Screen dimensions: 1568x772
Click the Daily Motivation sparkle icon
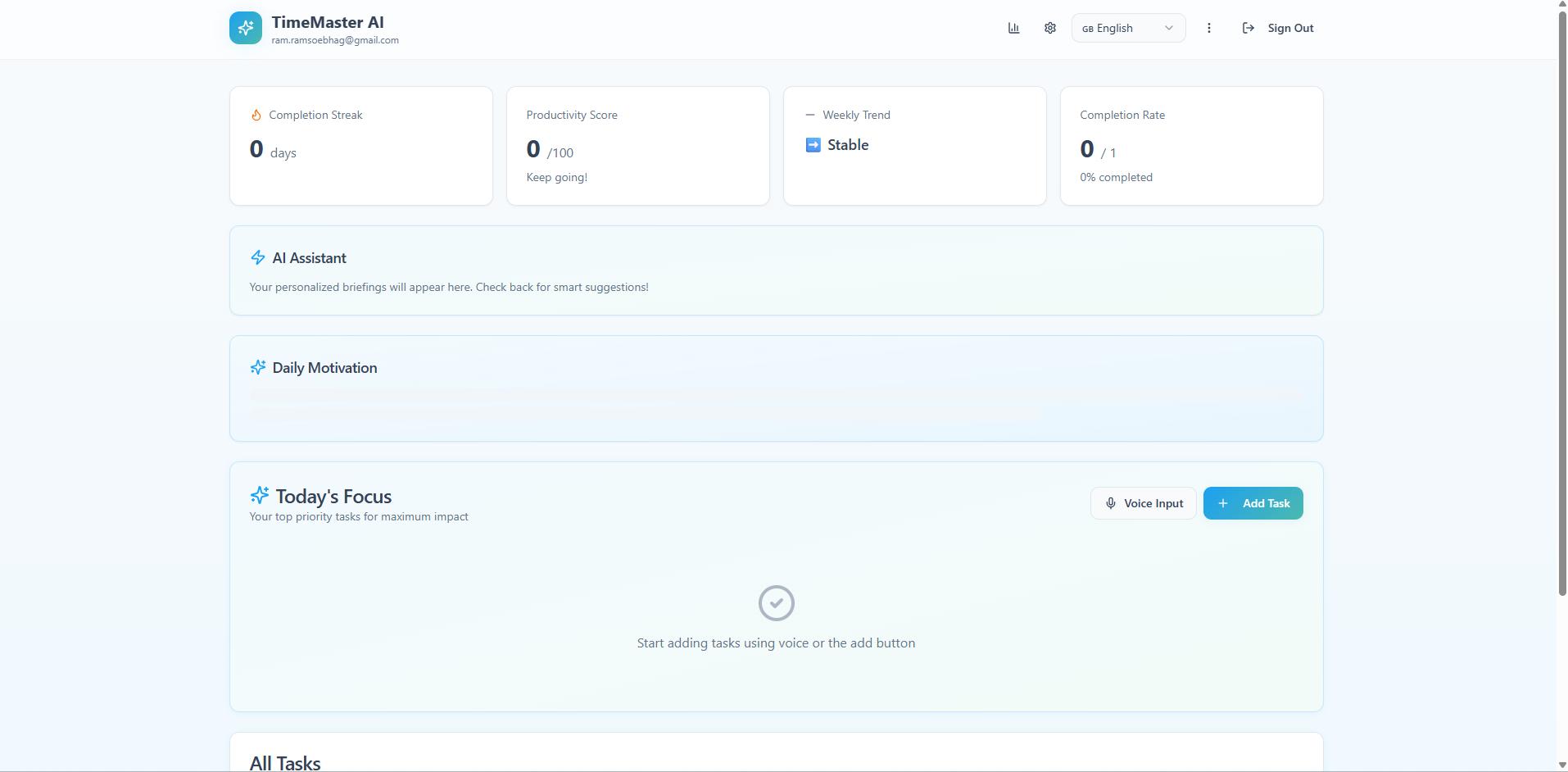tap(257, 368)
